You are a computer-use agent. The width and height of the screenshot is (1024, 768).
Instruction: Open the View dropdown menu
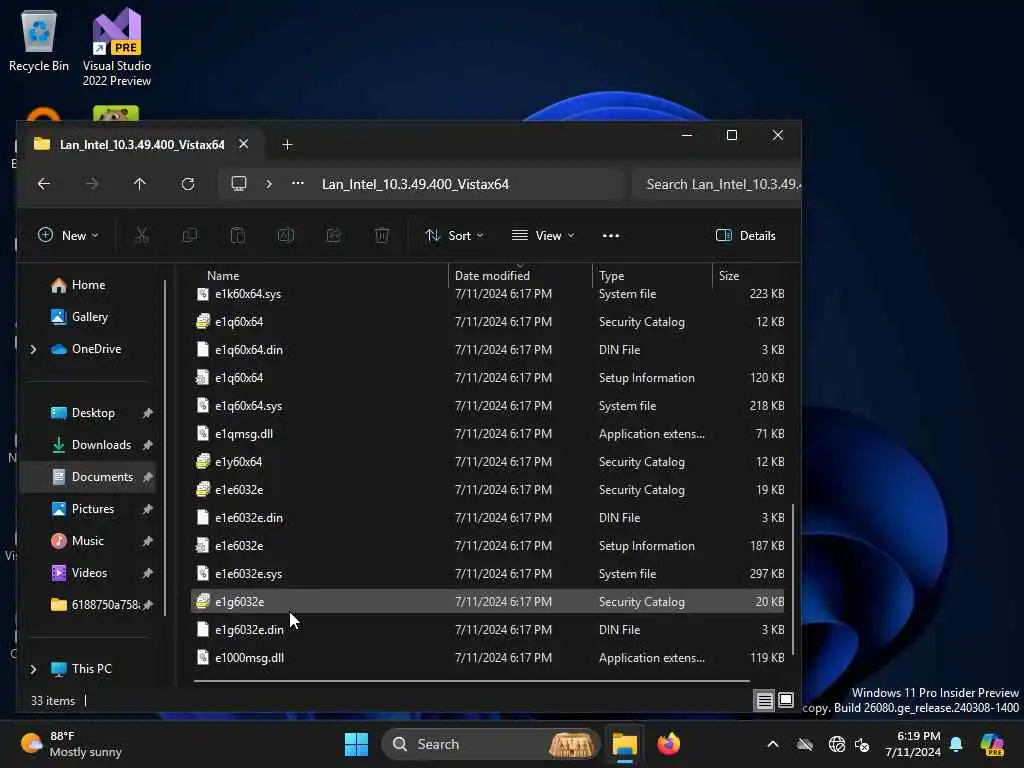543,236
